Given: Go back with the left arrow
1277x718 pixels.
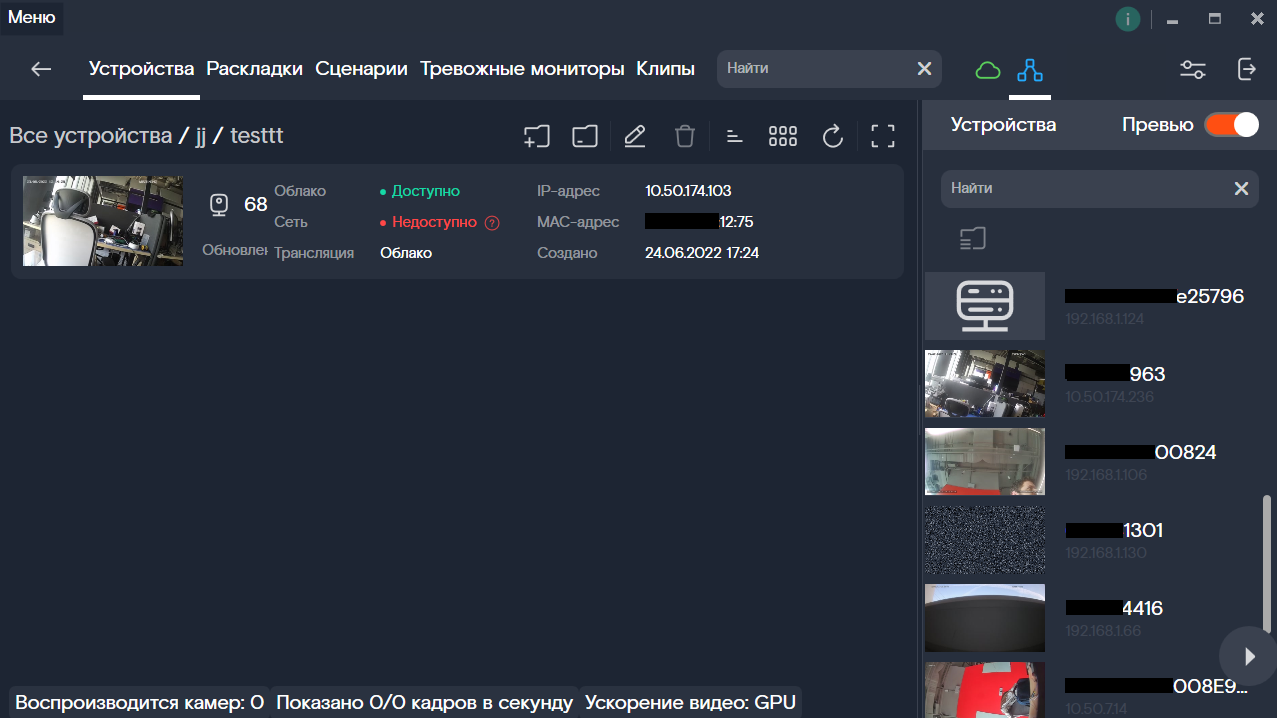Looking at the screenshot, I should pyautogui.click(x=41, y=69).
